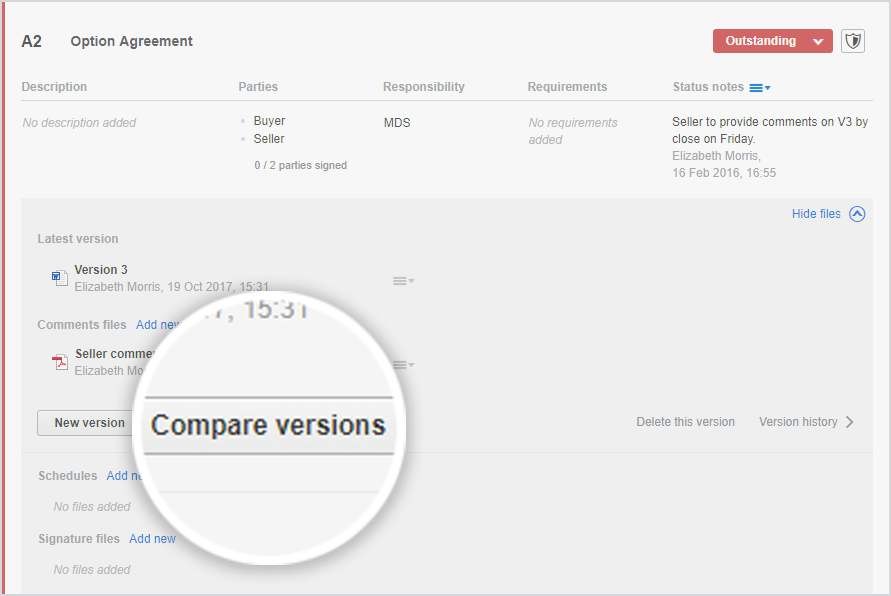This screenshot has height=596, width=891.
Task: Click the Outstanding status button
Action: point(760,41)
